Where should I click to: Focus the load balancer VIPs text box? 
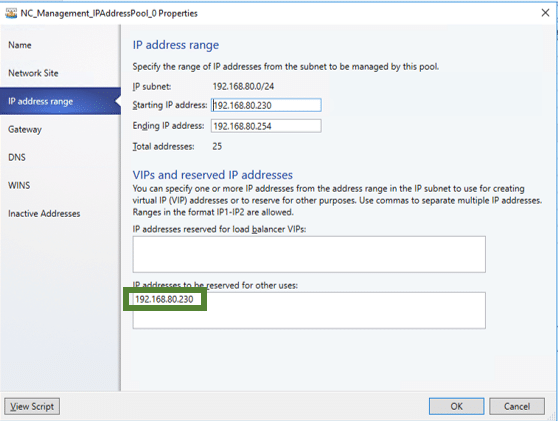(309, 254)
